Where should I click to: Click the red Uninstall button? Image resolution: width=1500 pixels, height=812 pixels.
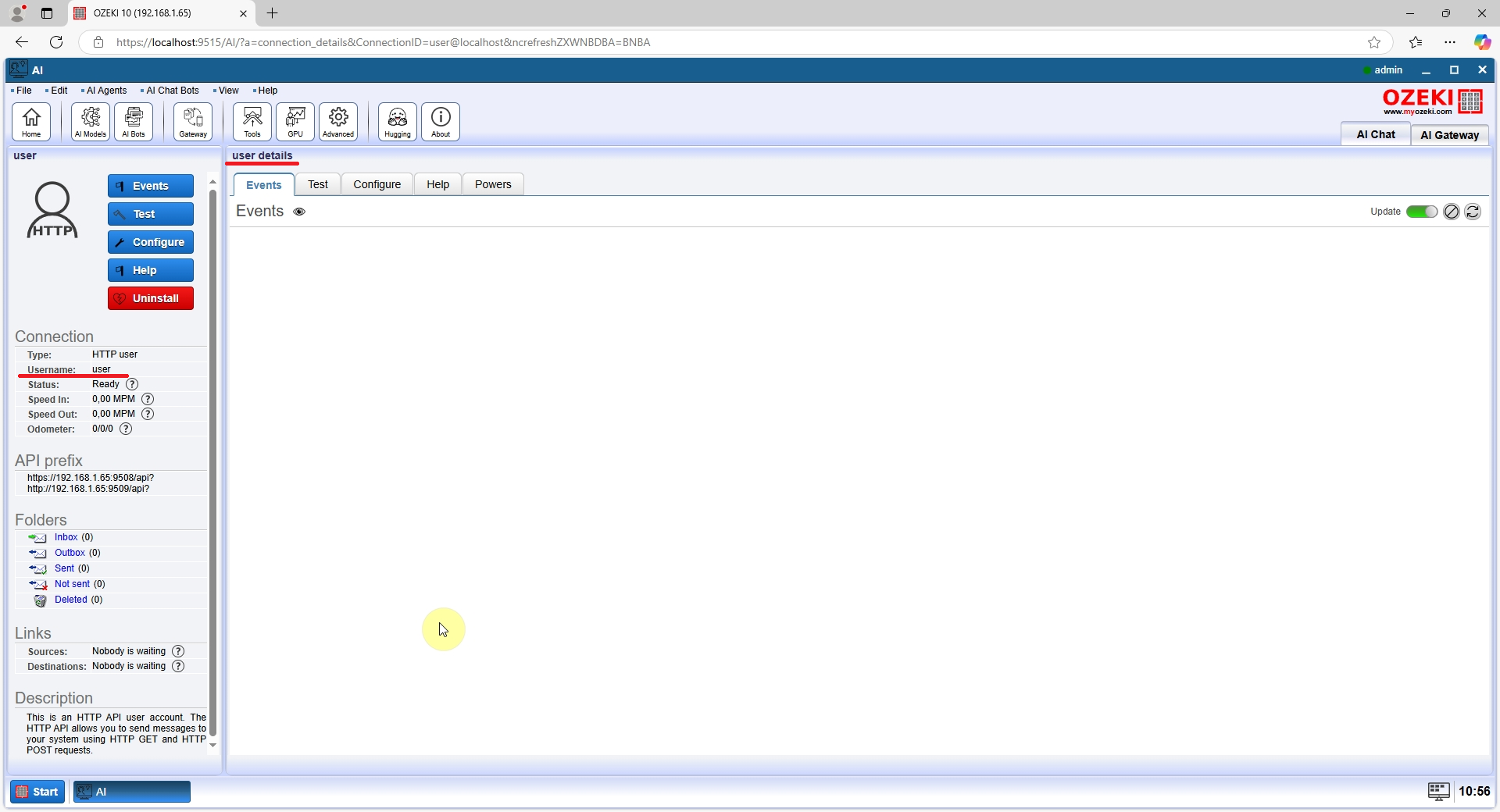click(151, 298)
